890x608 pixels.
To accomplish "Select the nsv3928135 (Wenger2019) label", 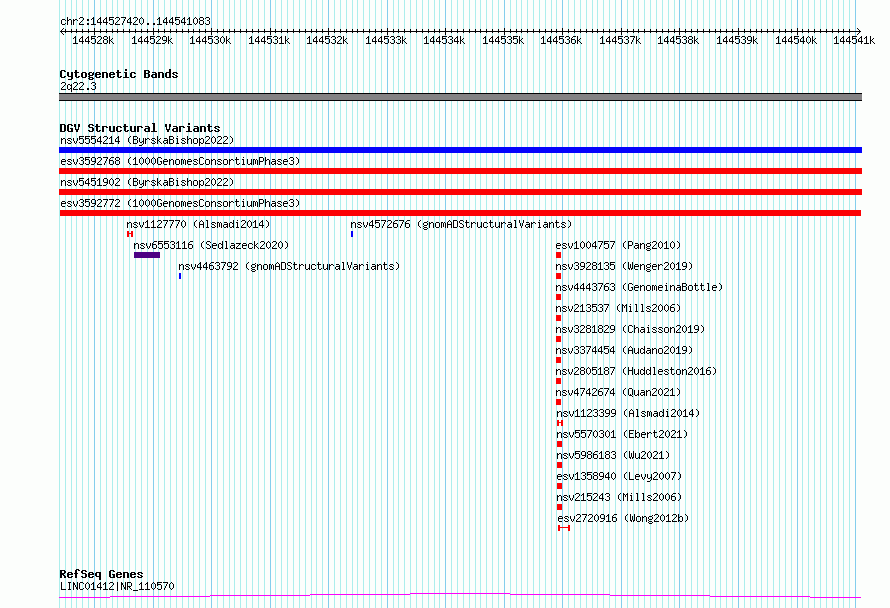I will click(x=624, y=266).
